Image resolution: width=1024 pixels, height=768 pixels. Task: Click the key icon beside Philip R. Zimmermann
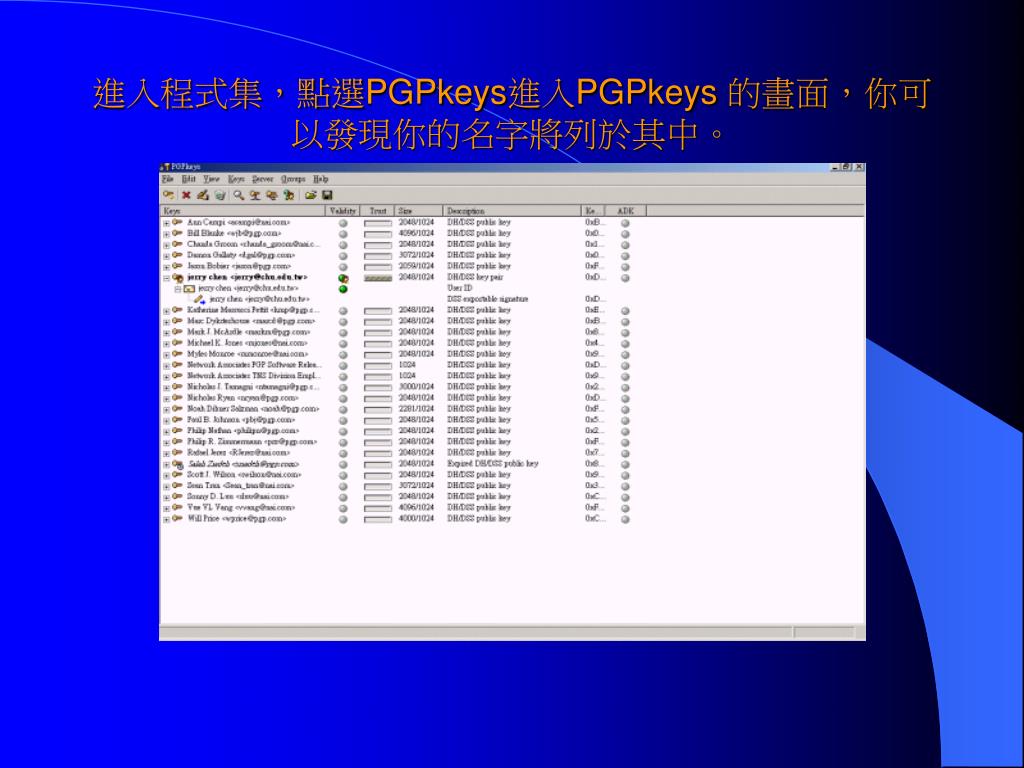coord(178,442)
